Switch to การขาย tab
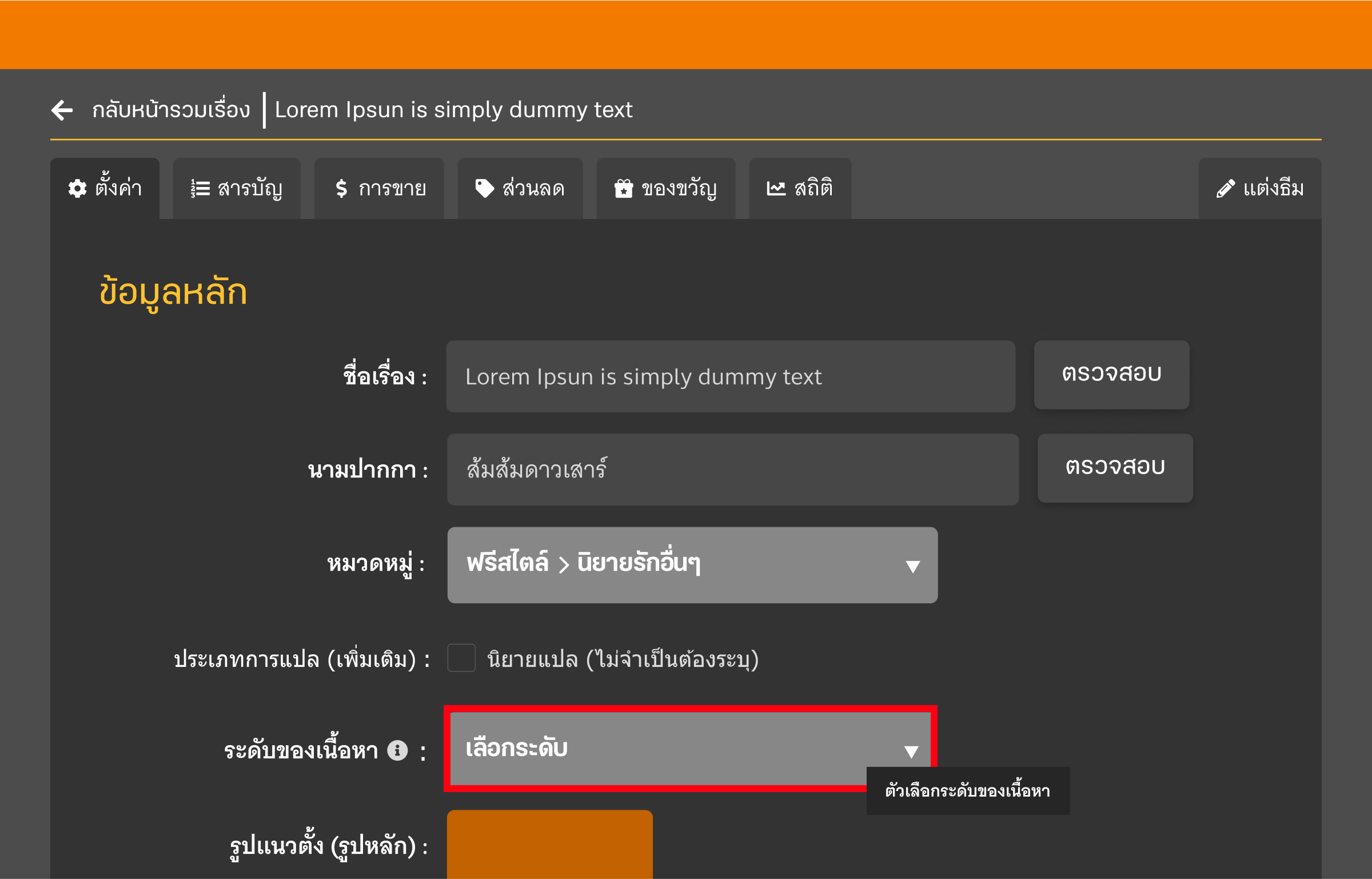1372x879 pixels. pyautogui.click(x=384, y=187)
